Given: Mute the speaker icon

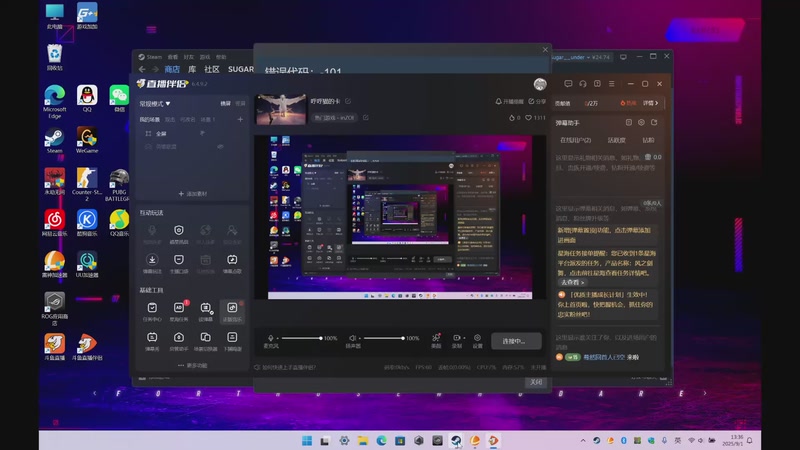Looking at the screenshot, I should pyautogui.click(x=352, y=338).
